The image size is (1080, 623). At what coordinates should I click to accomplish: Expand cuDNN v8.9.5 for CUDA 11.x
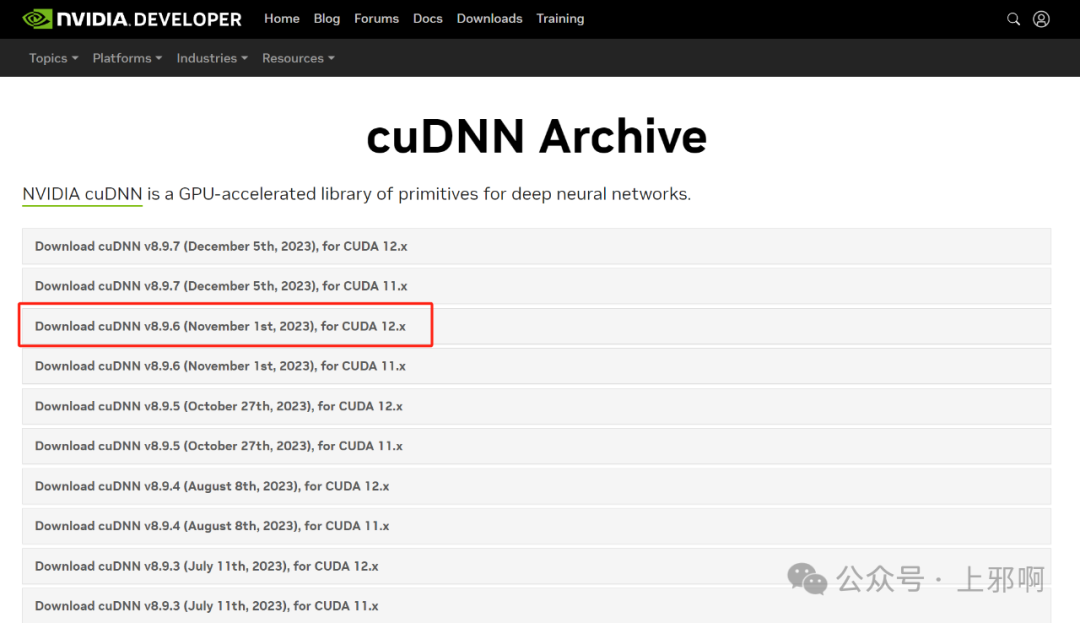click(536, 446)
